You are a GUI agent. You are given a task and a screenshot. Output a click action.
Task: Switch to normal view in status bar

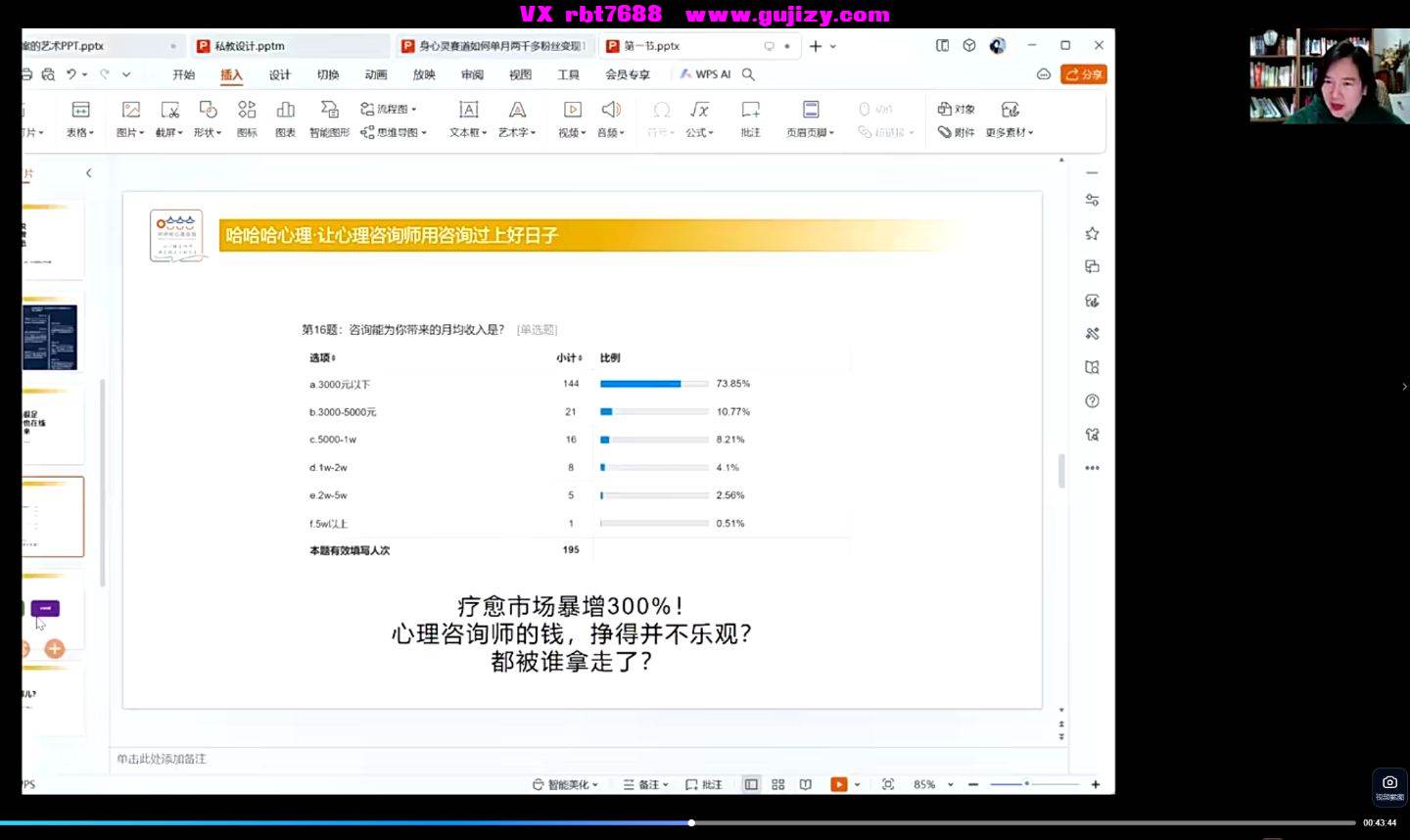click(751, 784)
